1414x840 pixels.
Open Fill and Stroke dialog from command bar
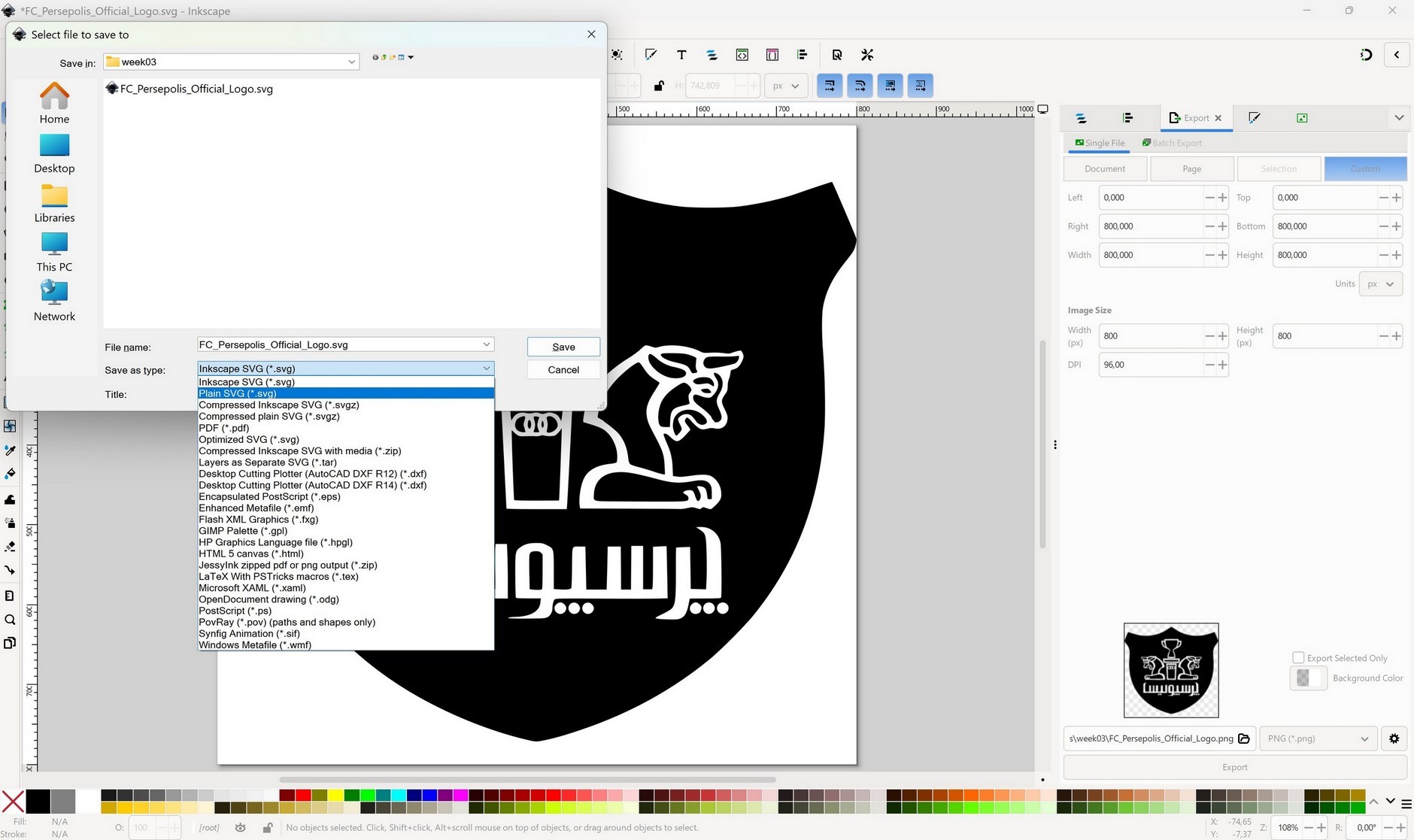[651, 55]
